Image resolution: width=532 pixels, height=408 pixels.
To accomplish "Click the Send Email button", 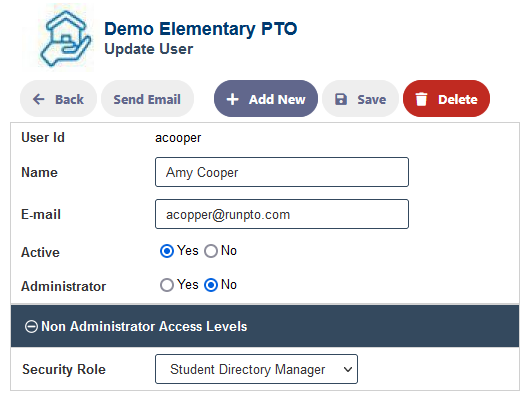I will [x=147, y=99].
